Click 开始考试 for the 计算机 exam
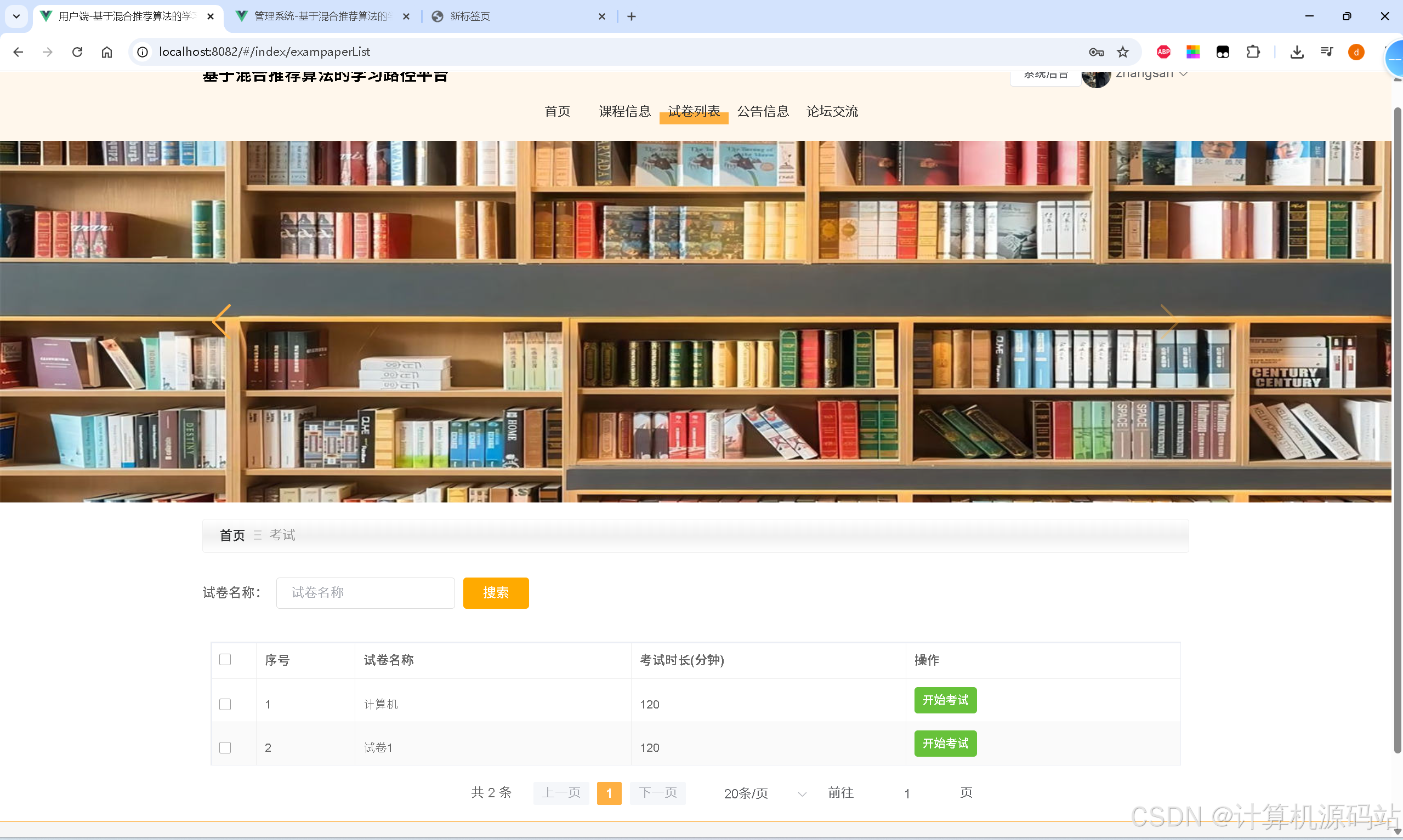The height and width of the screenshot is (840, 1403). pyautogui.click(x=945, y=700)
